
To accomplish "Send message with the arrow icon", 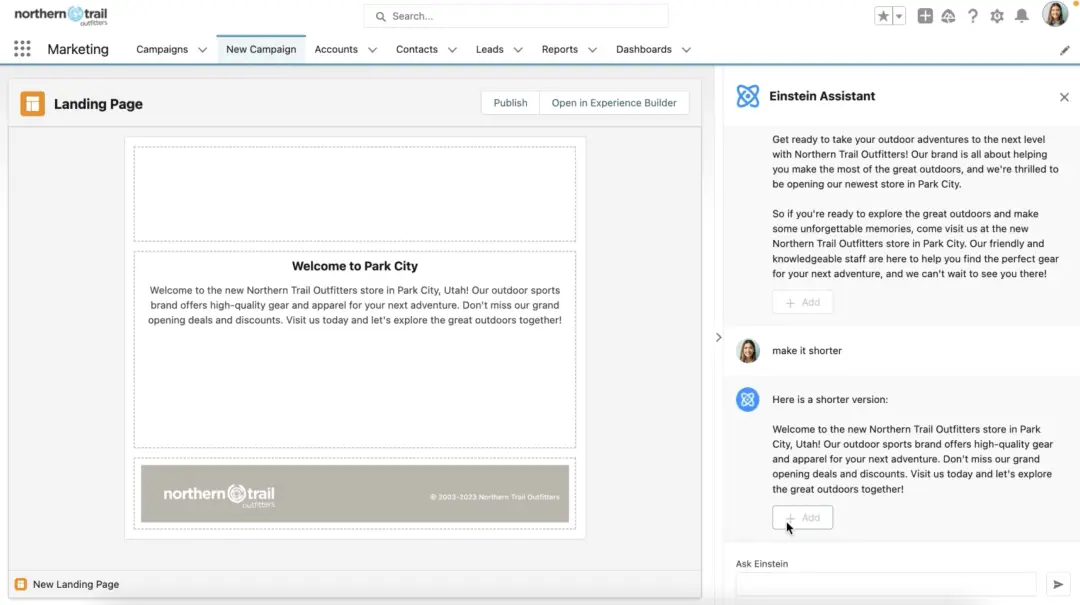I will 1058,584.
